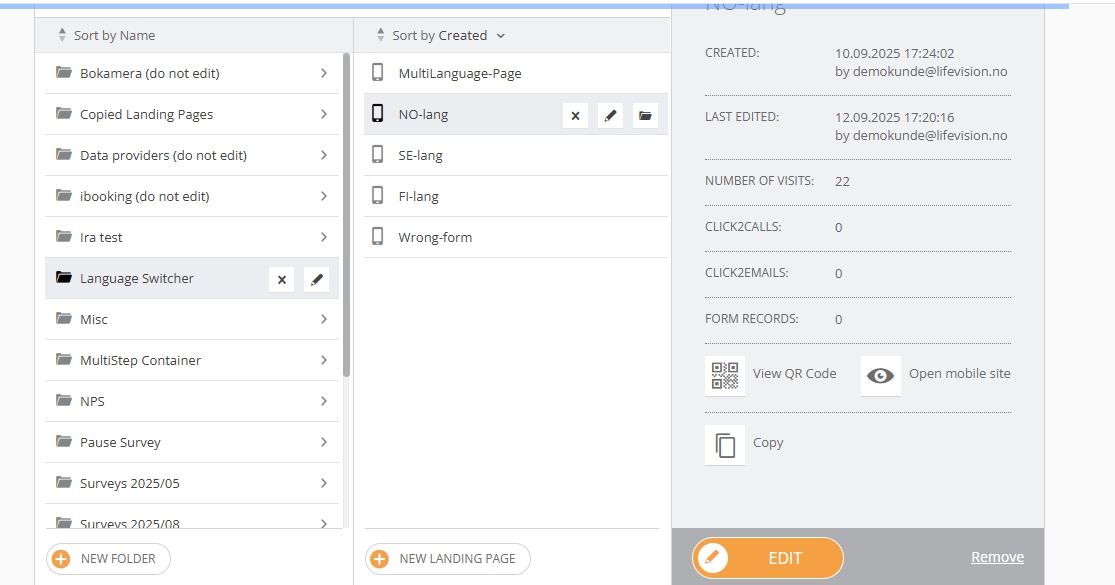The width and height of the screenshot is (1115, 585).
Task: Open the View QR Code icon
Action: click(x=725, y=375)
